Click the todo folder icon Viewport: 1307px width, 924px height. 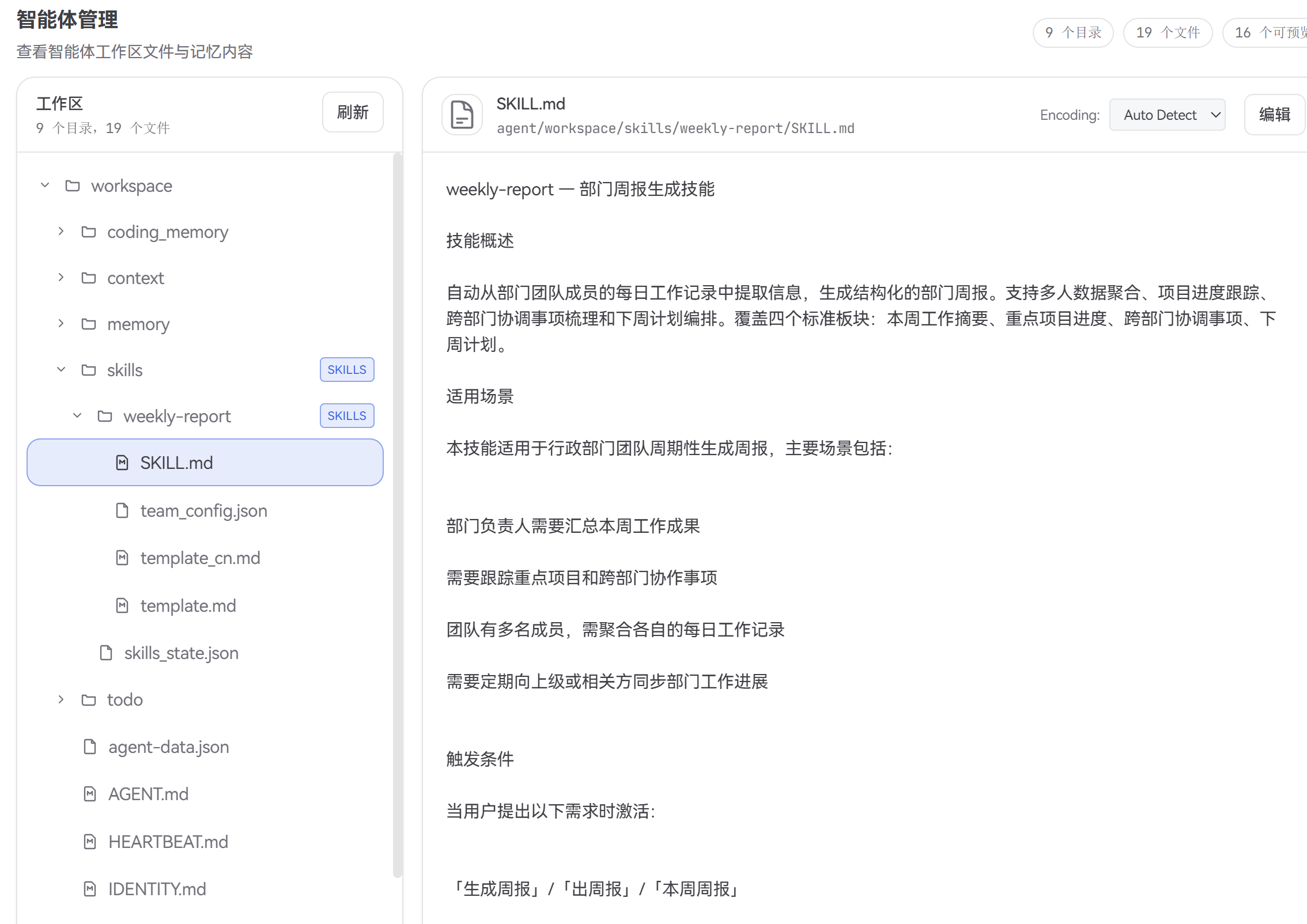tap(89, 699)
